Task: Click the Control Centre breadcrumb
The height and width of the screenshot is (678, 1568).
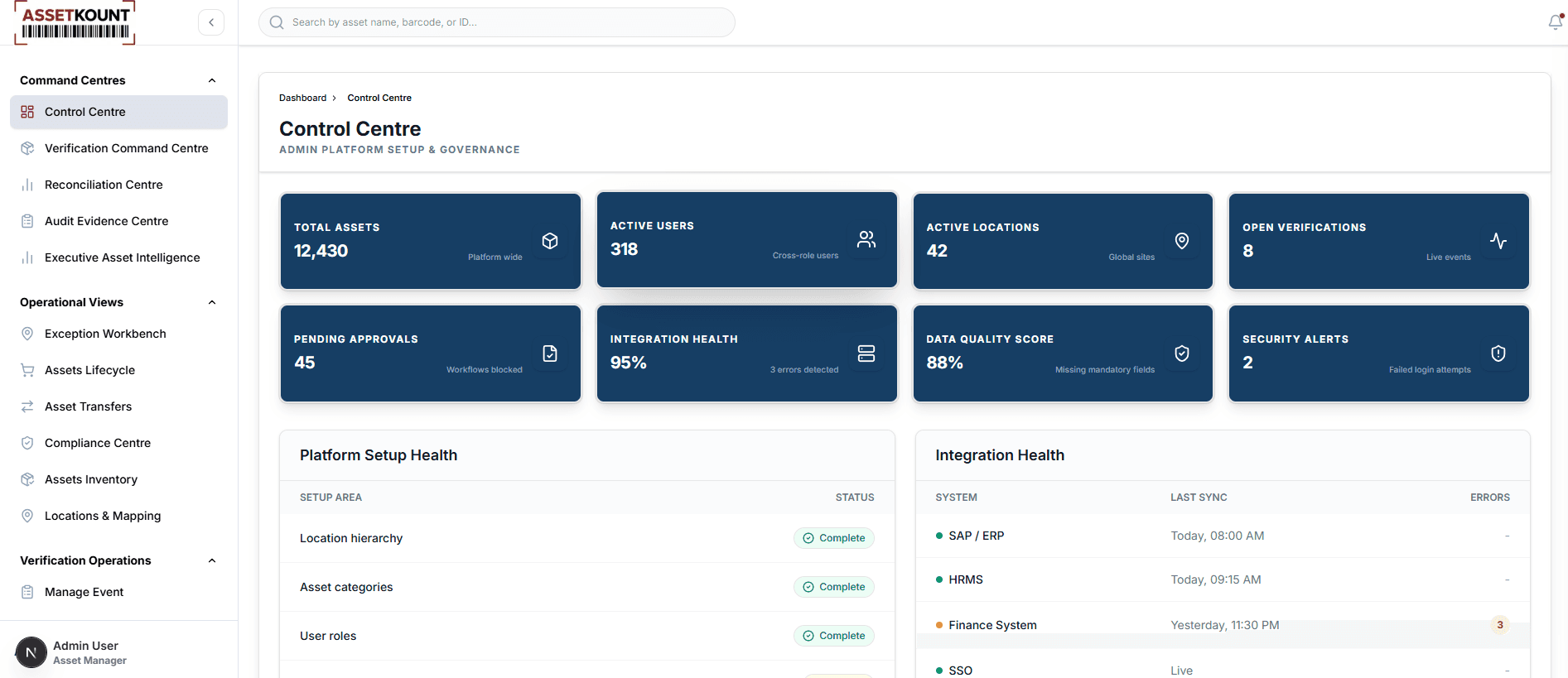Action: click(x=379, y=98)
